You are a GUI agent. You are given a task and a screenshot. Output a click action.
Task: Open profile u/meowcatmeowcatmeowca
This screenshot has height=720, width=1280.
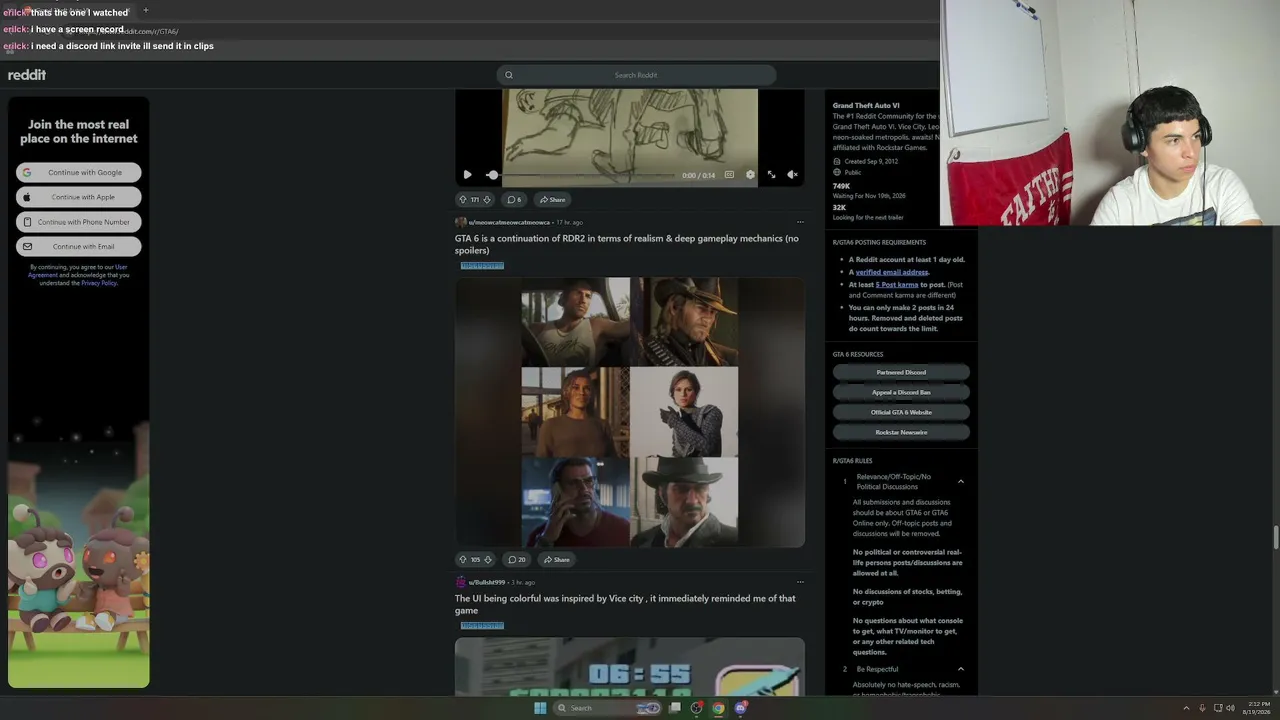click(509, 222)
